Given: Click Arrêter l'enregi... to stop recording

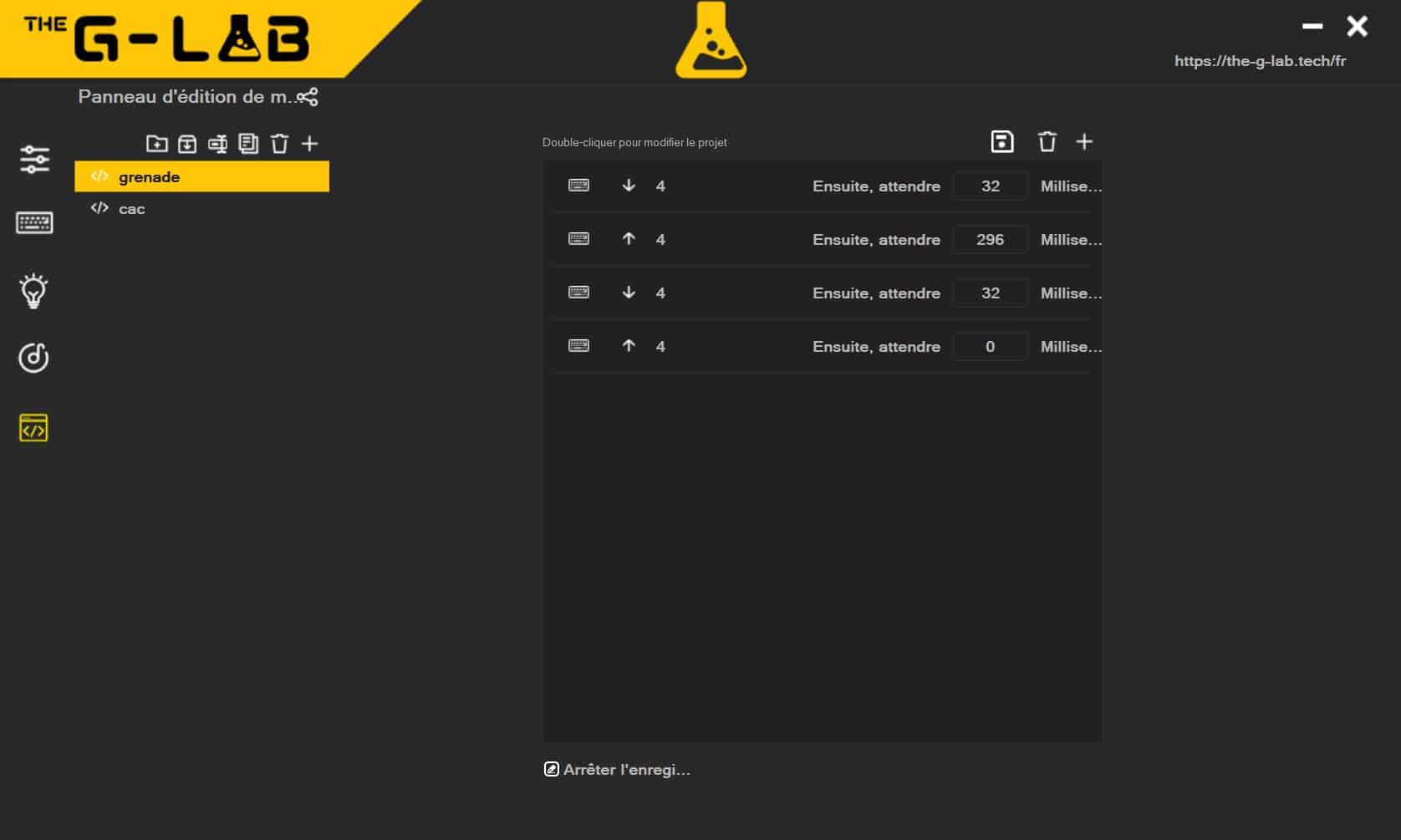Looking at the screenshot, I should coord(618,770).
